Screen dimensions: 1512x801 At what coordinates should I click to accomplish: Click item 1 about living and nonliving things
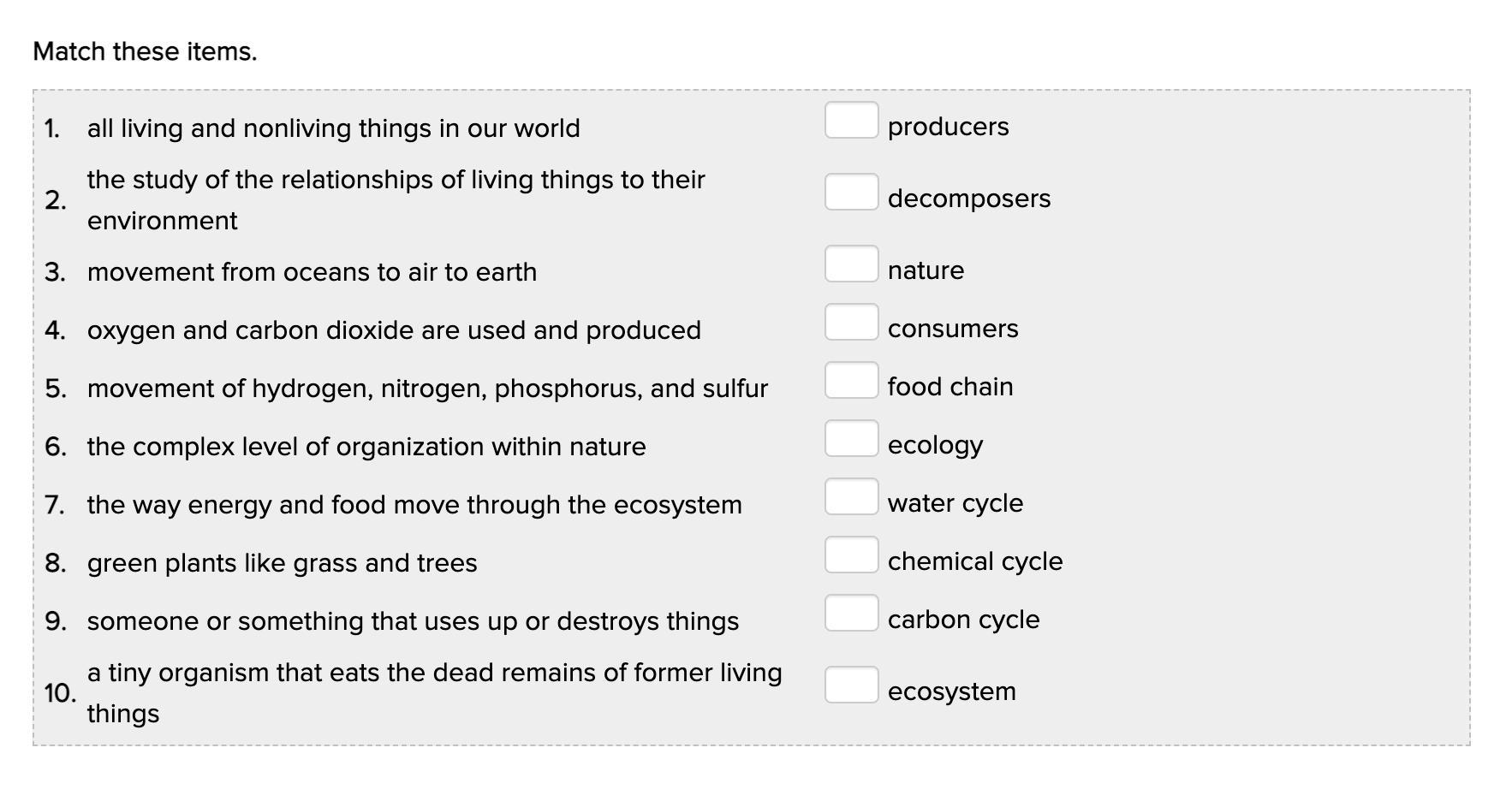coord(333,128)
